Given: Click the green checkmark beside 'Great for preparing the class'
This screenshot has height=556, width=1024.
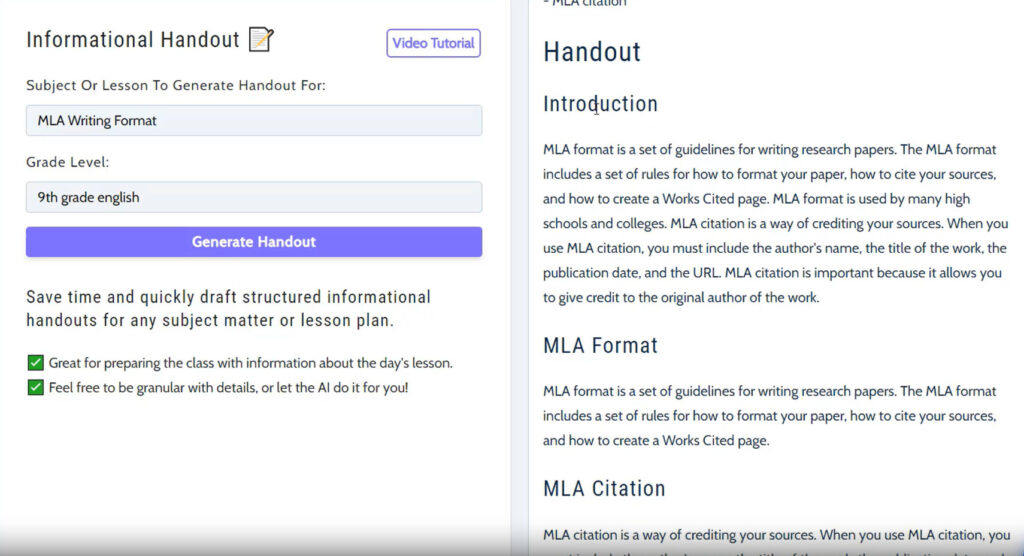Looking at the screenshot, I should (35, 363).
